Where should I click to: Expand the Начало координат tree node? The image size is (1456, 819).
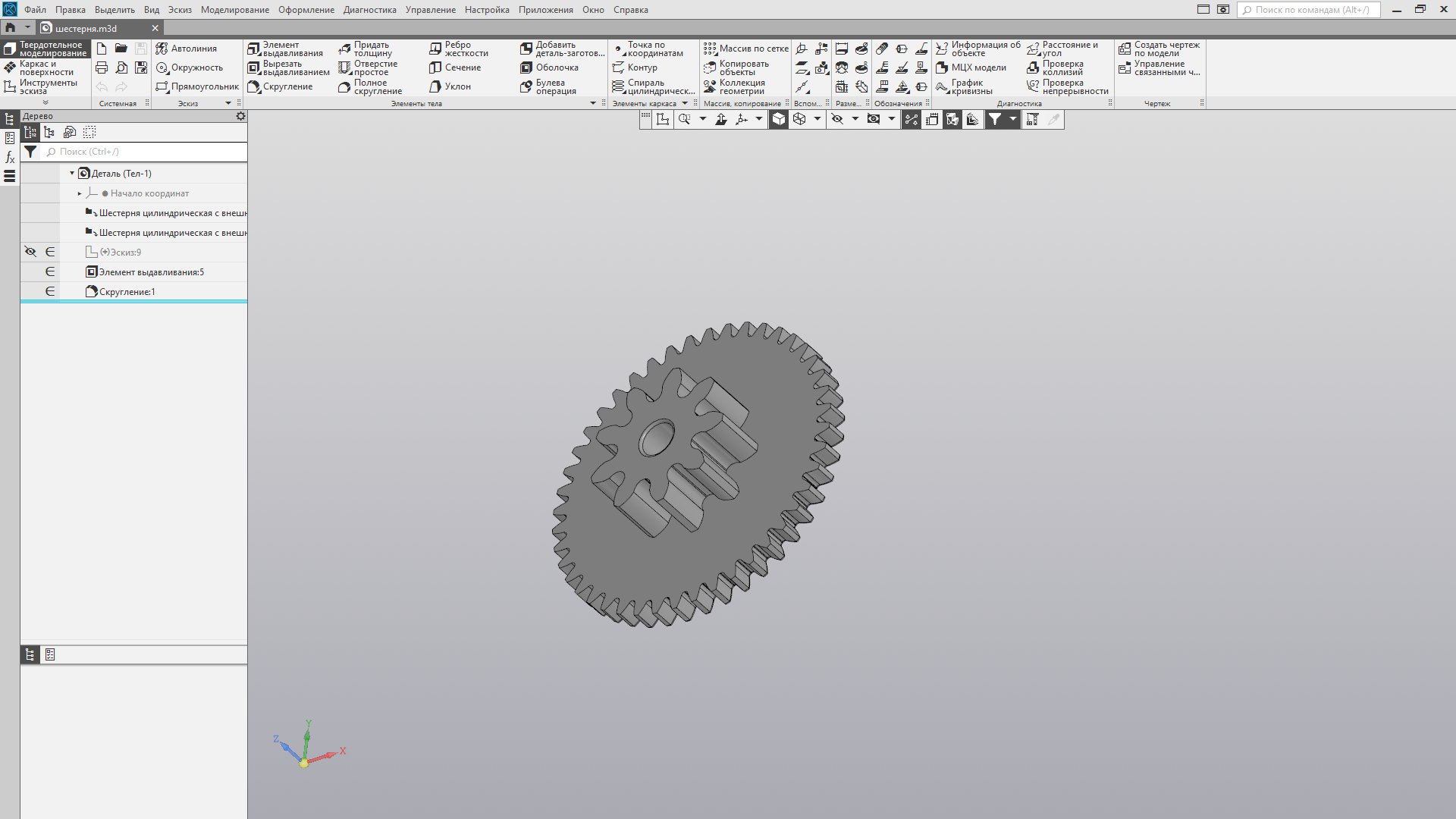coord(80,193)
